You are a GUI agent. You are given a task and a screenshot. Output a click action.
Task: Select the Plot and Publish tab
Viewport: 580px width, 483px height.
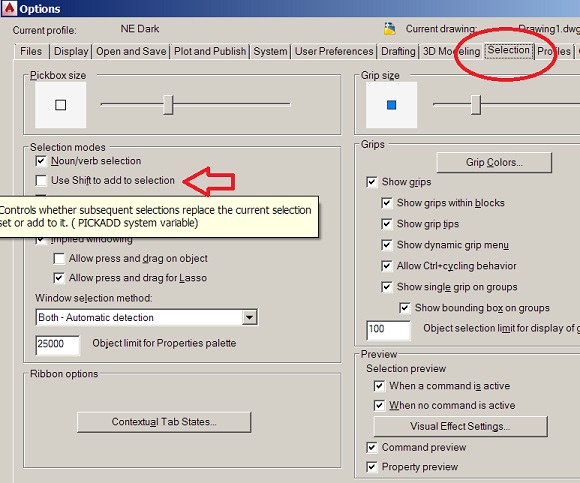coord(210,51)
